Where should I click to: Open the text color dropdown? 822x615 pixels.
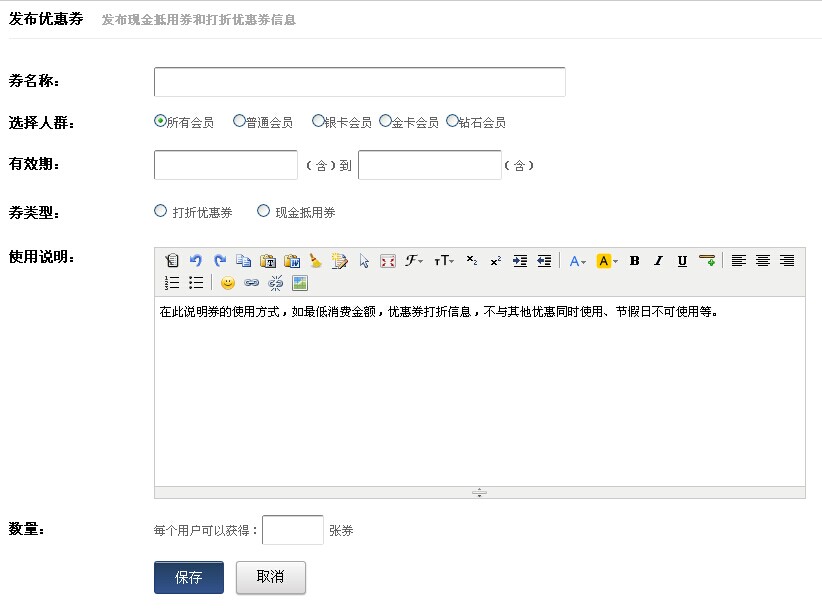(x=578, y=261)
